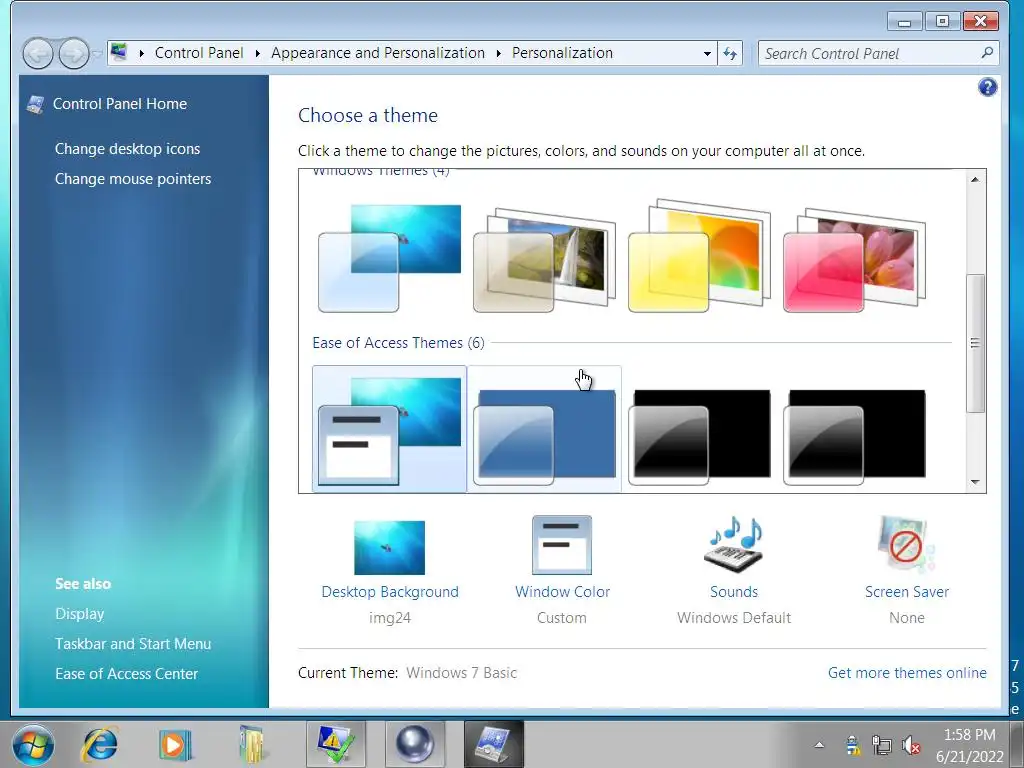Select the Windows 7 Aero theme thumbnail

[x=389, y=258]
